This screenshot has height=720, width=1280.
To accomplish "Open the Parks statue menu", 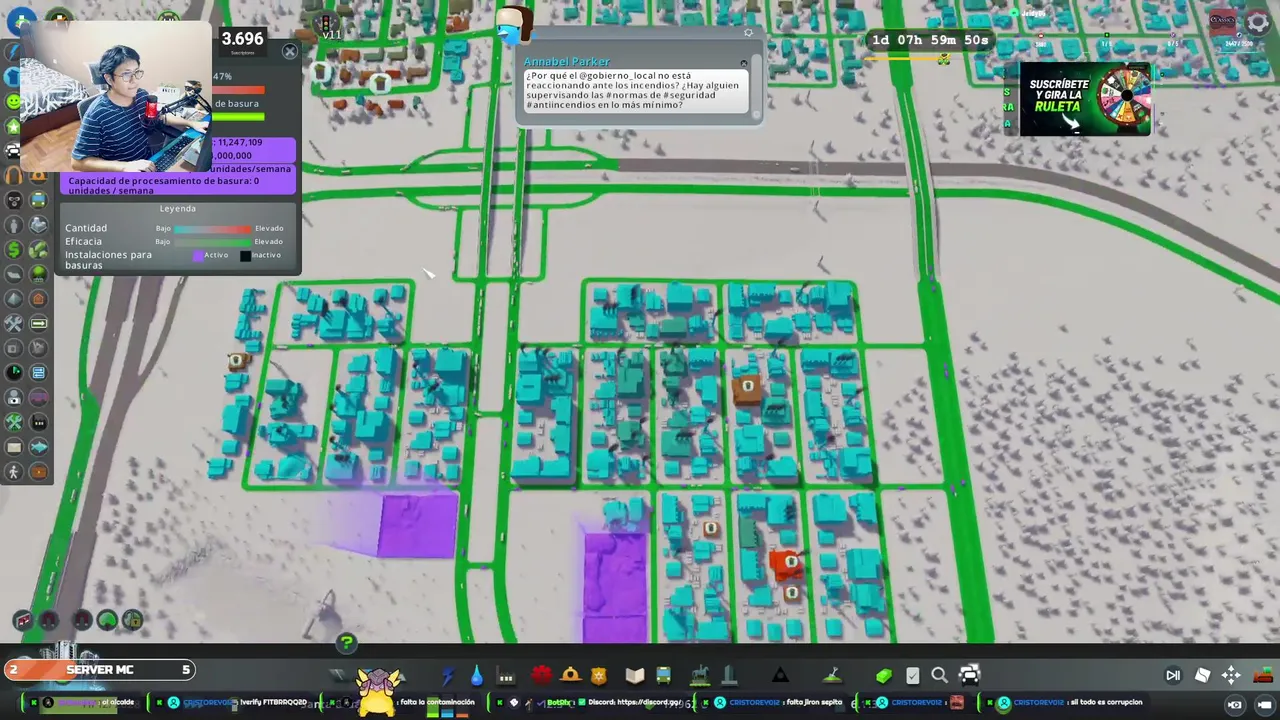I will click(700, 676).
